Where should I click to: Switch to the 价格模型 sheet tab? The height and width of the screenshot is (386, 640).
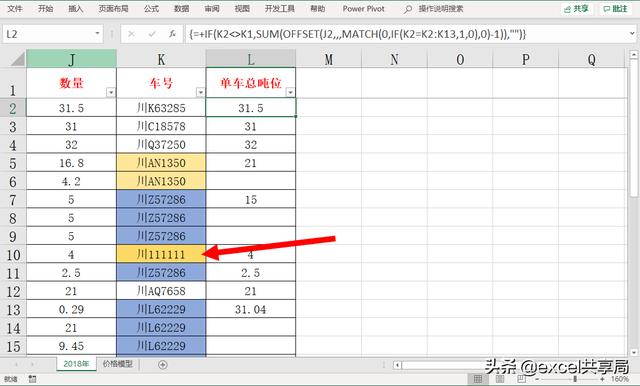pyautogui.click(x=118, y=364)
